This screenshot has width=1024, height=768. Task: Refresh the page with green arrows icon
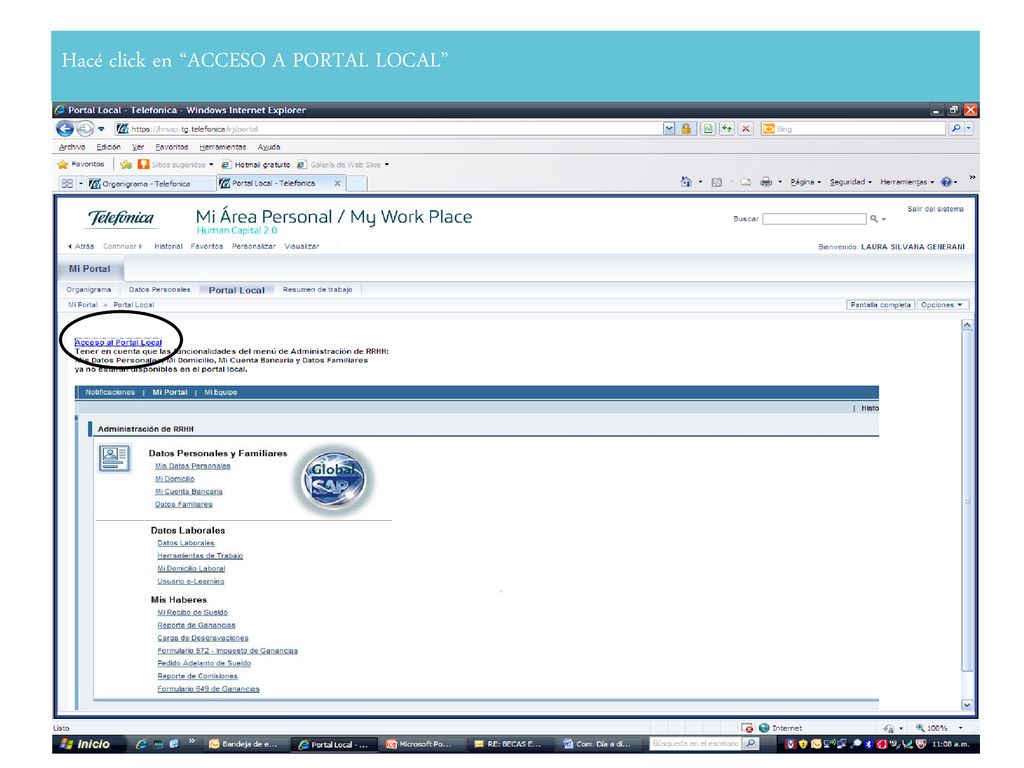(x=727, y=129)
